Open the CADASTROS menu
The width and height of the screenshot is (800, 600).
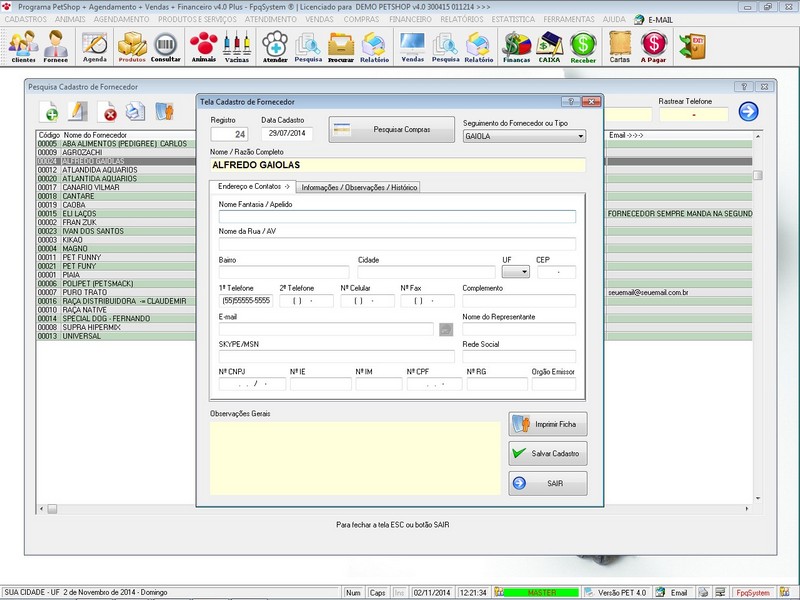[27, 18]
